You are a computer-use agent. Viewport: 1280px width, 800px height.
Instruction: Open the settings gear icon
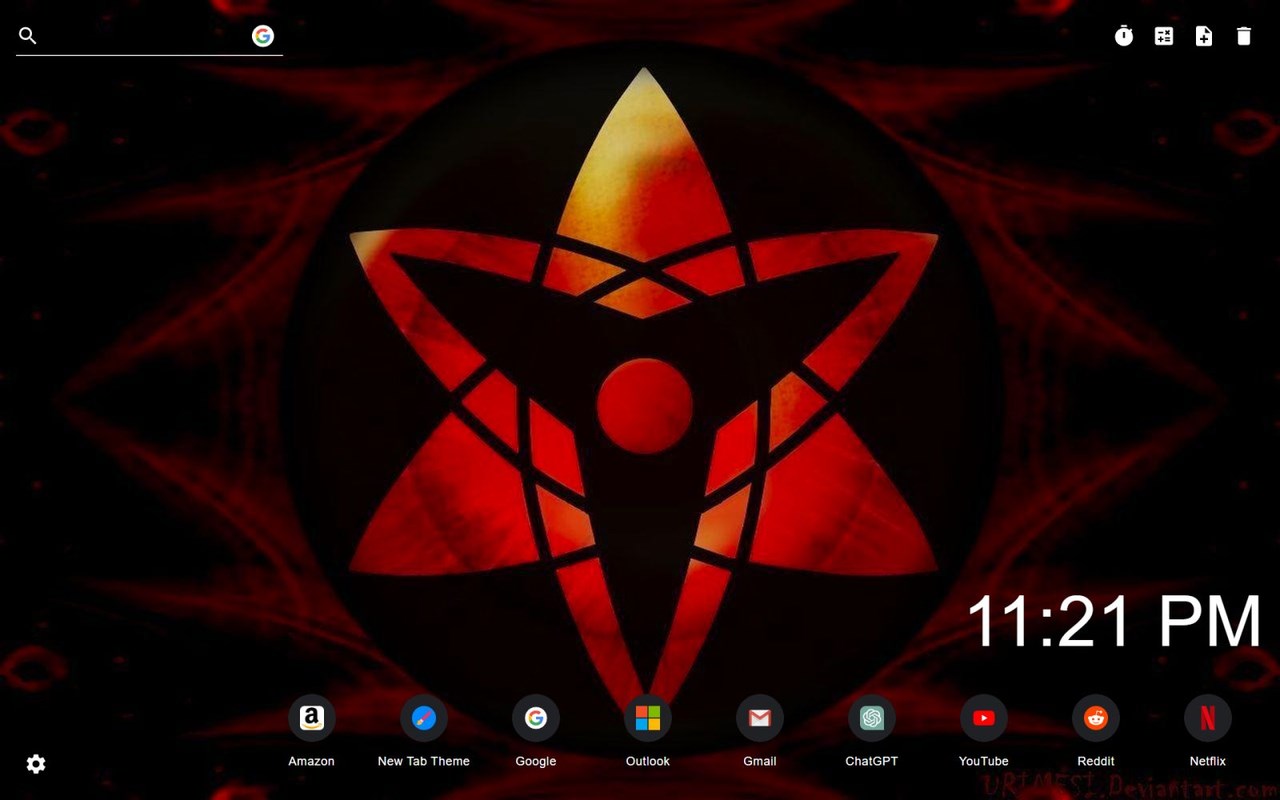point(36,764)
